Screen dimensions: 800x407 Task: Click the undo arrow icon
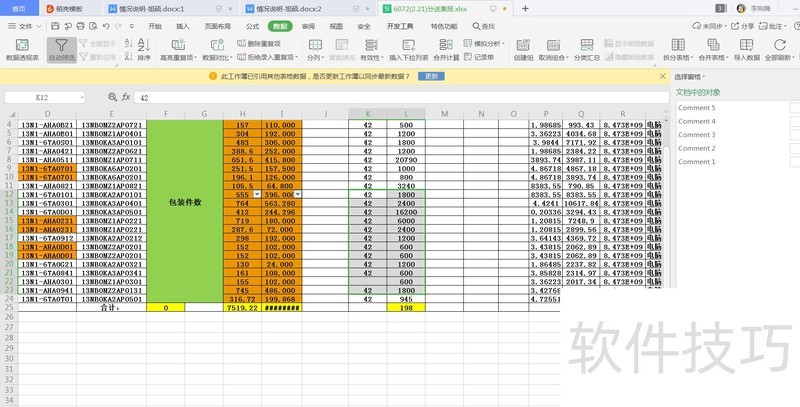tap(106, 26)
